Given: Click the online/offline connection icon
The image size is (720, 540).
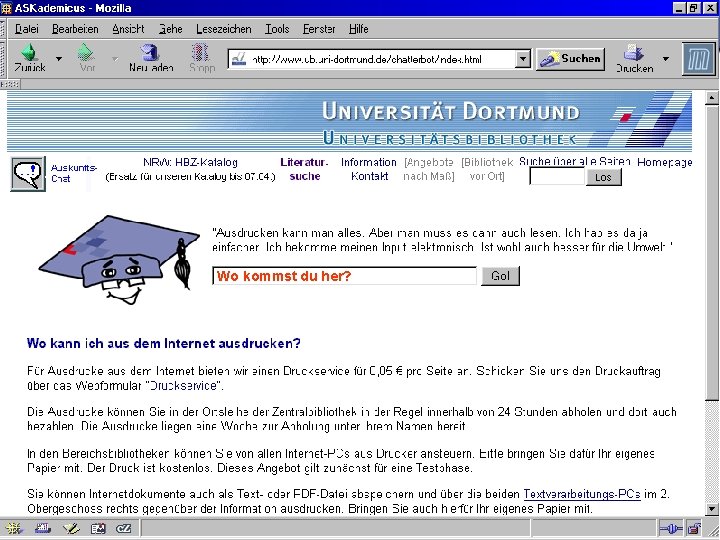Looking at the screenshot, I should point(670,529).
